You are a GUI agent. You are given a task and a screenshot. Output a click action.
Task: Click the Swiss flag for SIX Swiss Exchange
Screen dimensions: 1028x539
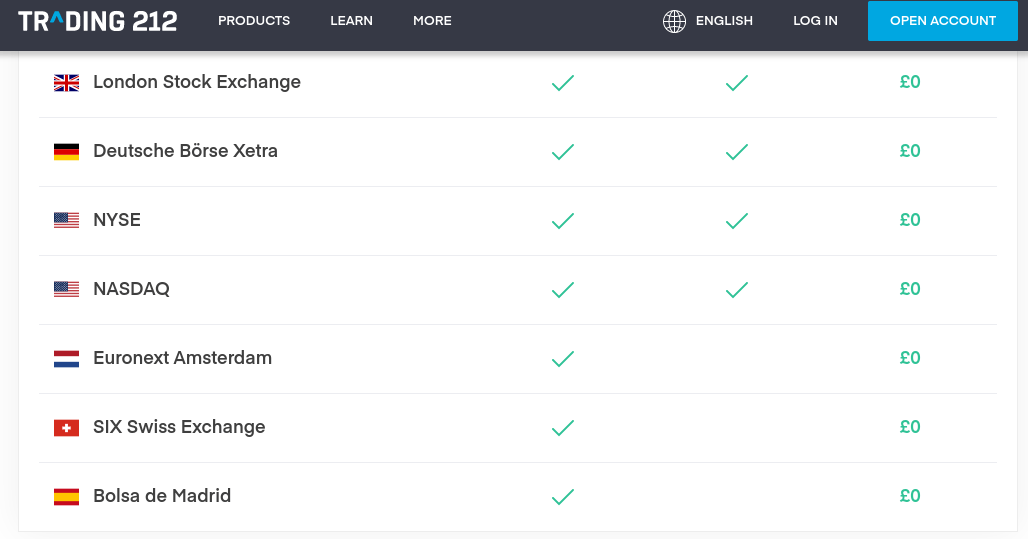66,428
